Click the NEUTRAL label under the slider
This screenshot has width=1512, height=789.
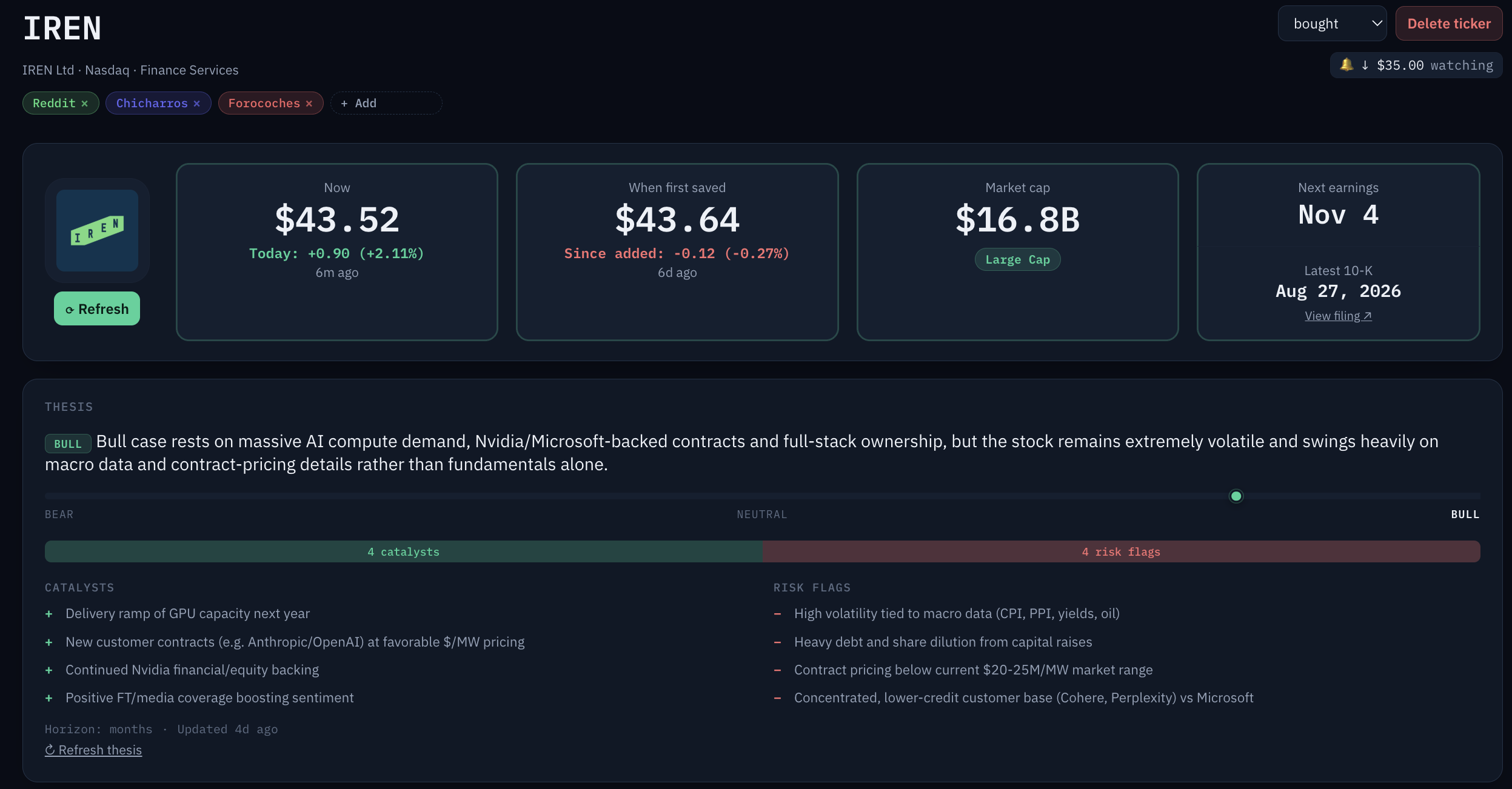point(762,514)
